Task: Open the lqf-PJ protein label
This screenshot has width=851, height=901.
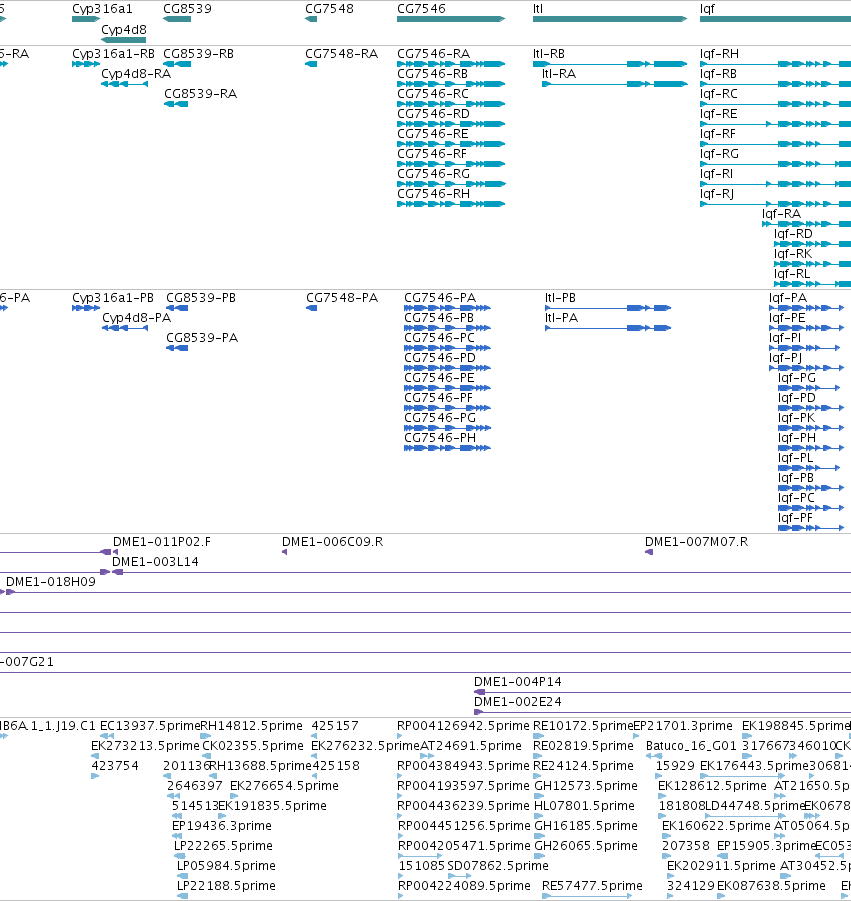Action: click(x=785, y=358)
